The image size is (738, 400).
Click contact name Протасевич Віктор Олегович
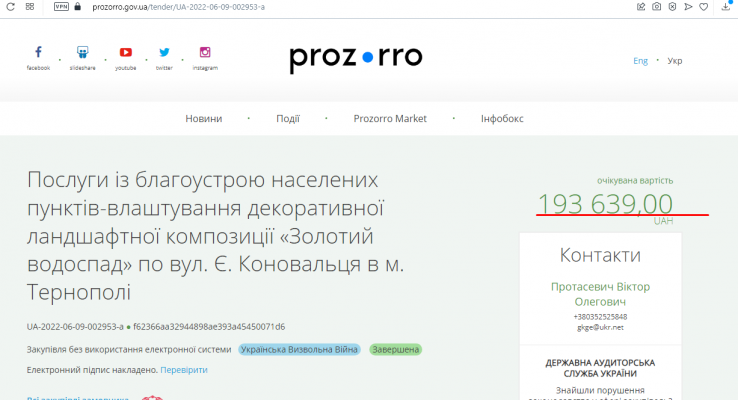click(600, 294)
